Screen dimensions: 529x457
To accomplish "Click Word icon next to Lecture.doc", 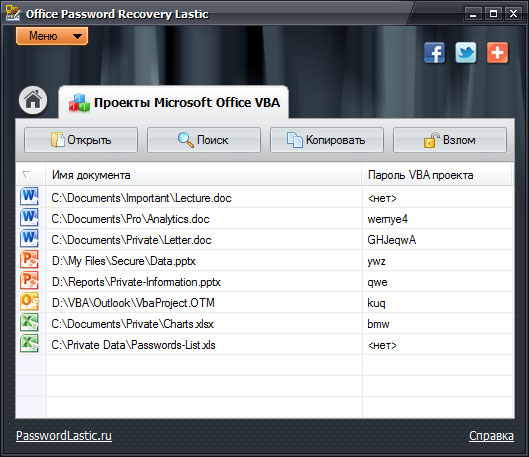I will coord(29,197).
